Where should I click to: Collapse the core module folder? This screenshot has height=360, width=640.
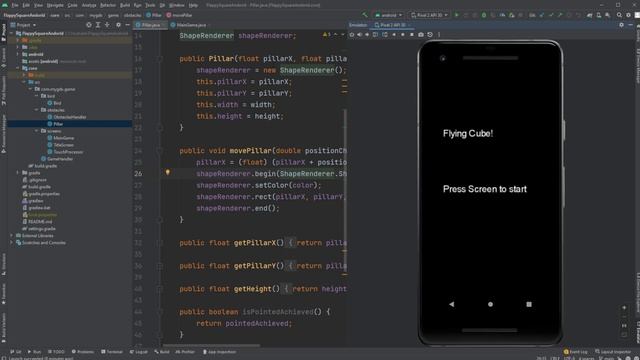click(18, 68)
